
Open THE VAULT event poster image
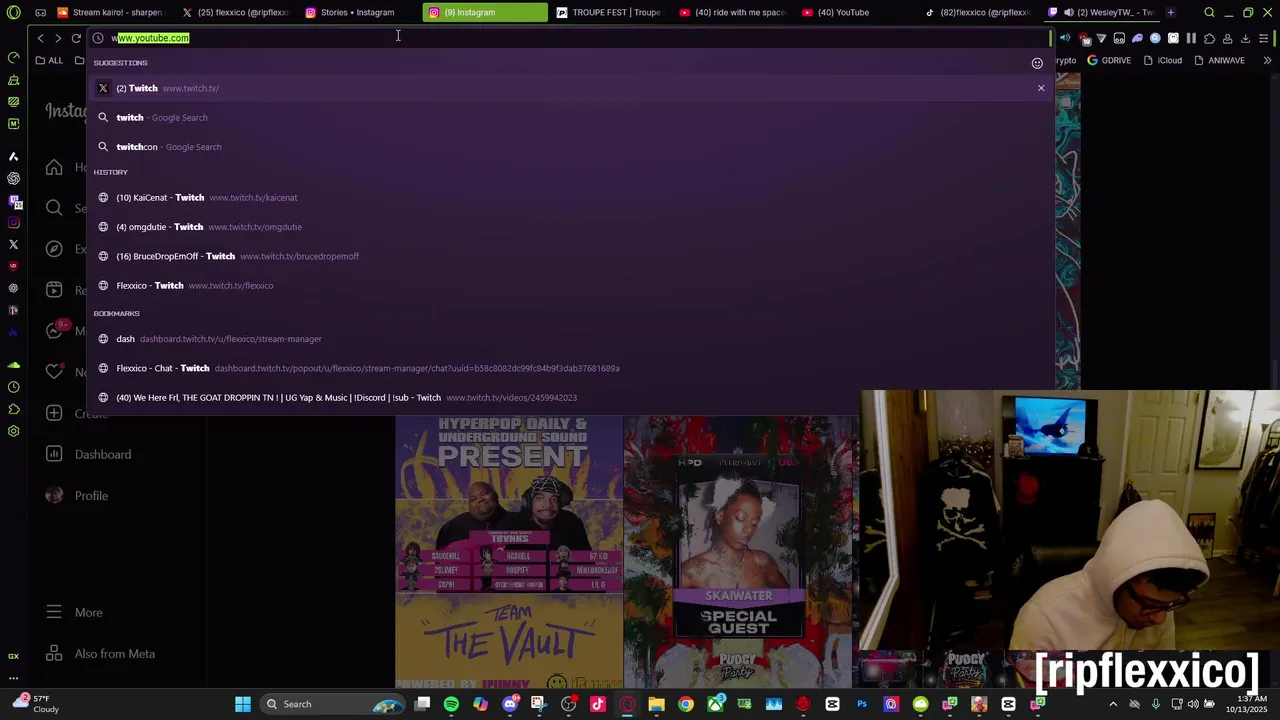tap(508, 552)
